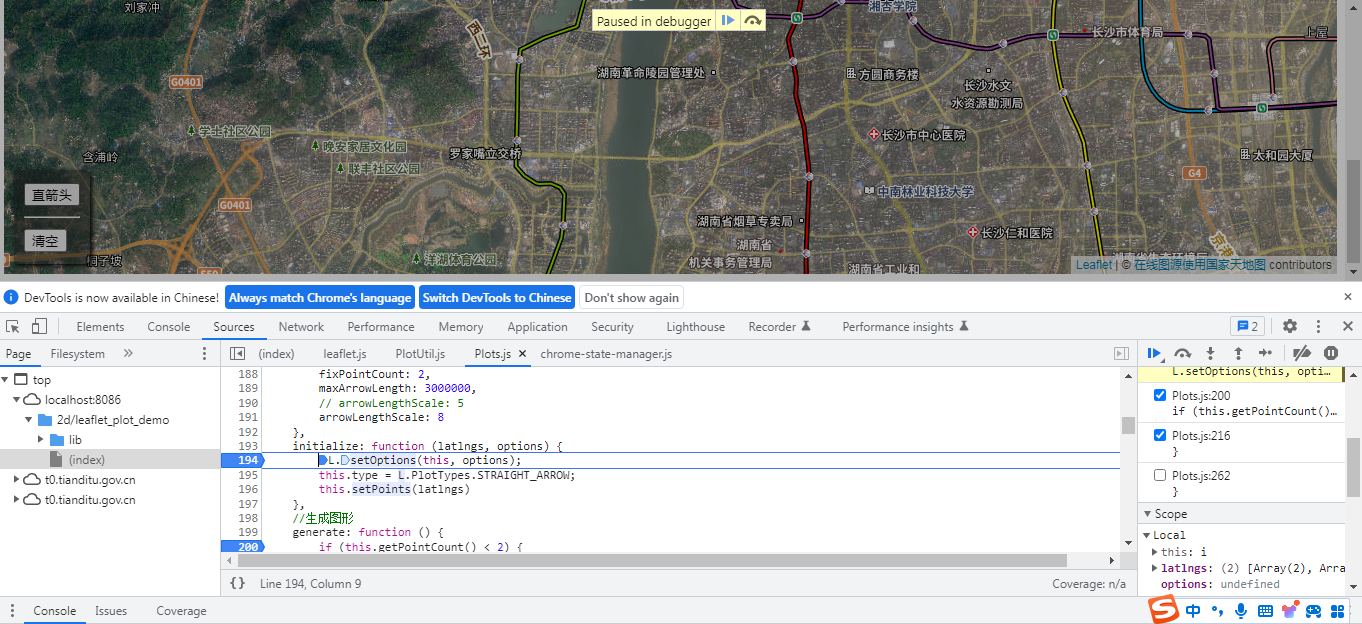Click the Sogou input method icon
1362x624 pixels.
(x=1163, y=610)
